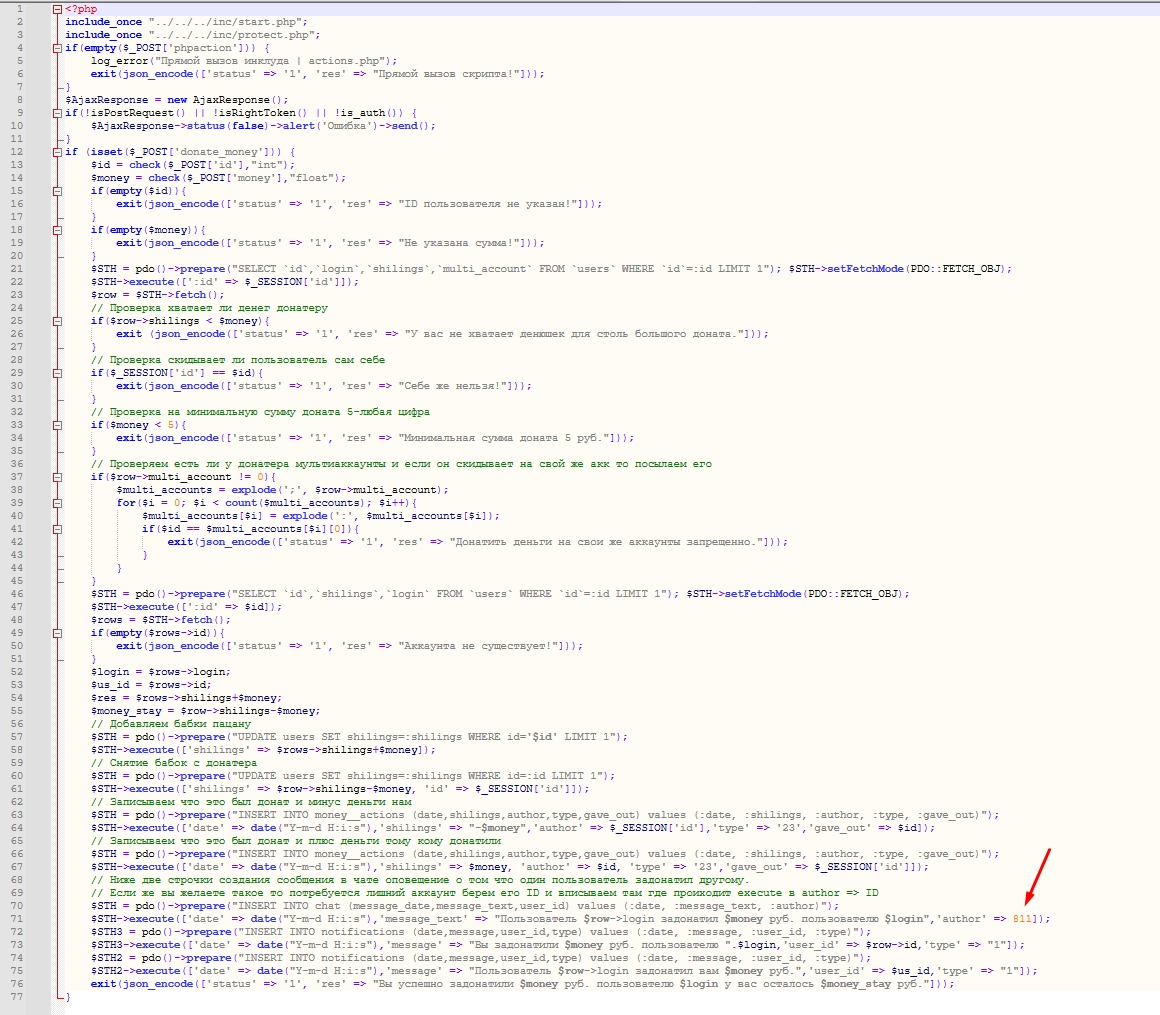The image size is (1160, 1015).
Task: Collapse the if(empty($money)) block on line 18
Action: click(x=57, y=230)
